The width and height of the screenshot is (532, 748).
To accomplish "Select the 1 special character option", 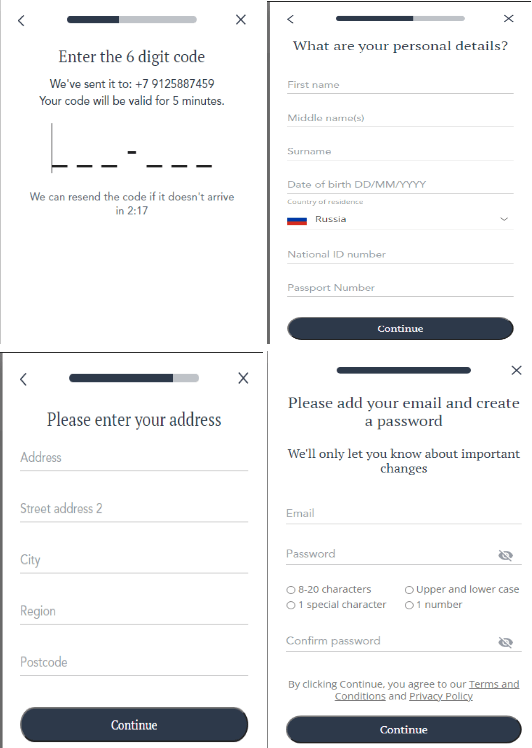I will [x=291, y=605].
